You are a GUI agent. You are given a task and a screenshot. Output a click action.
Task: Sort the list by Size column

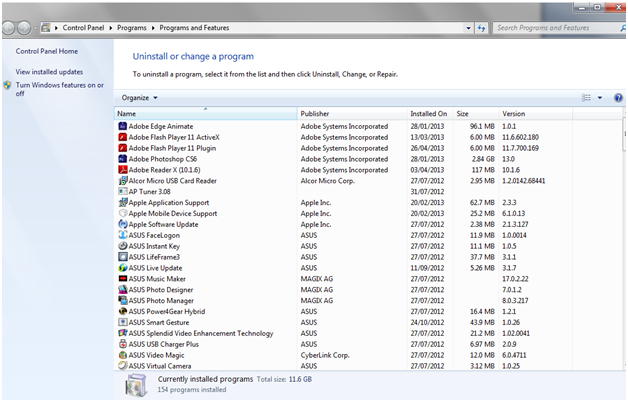(476, 114)
